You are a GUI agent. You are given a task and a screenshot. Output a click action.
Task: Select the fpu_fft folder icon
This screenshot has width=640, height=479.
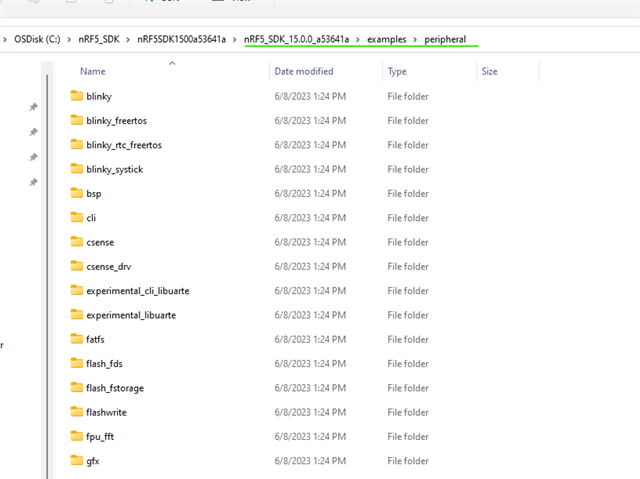(76, 436)
